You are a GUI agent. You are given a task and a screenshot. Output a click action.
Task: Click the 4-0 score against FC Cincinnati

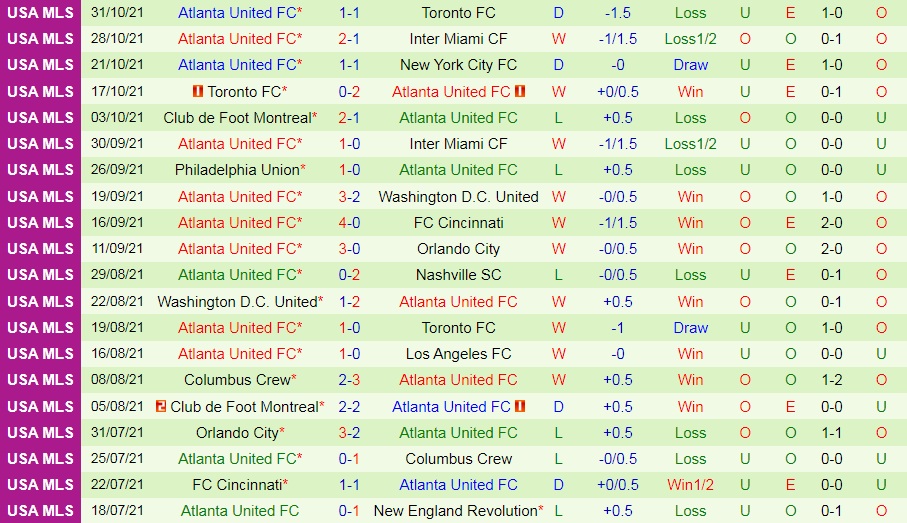pyautogui.click(x=349, y=223)
